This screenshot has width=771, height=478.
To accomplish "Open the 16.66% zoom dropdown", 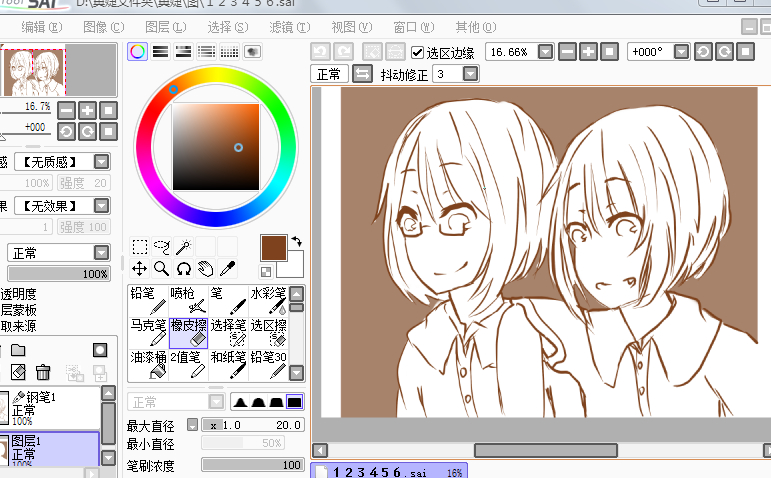I will click(545, 52).
